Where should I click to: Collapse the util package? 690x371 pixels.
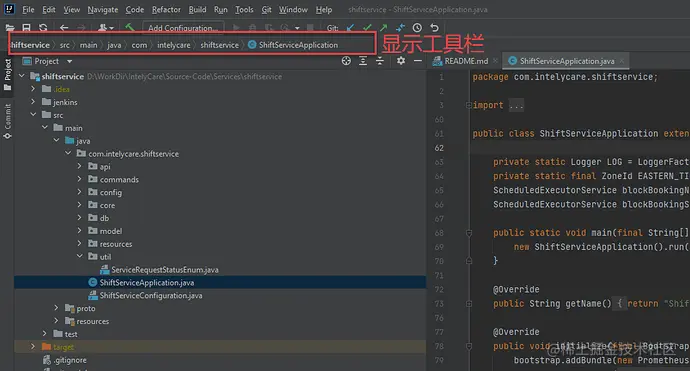80,256
